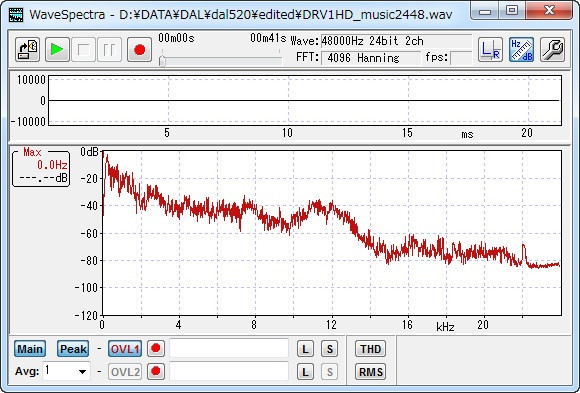580x393 pixels.
Task: Expand the Avg count dropdown
Action: 82,371
